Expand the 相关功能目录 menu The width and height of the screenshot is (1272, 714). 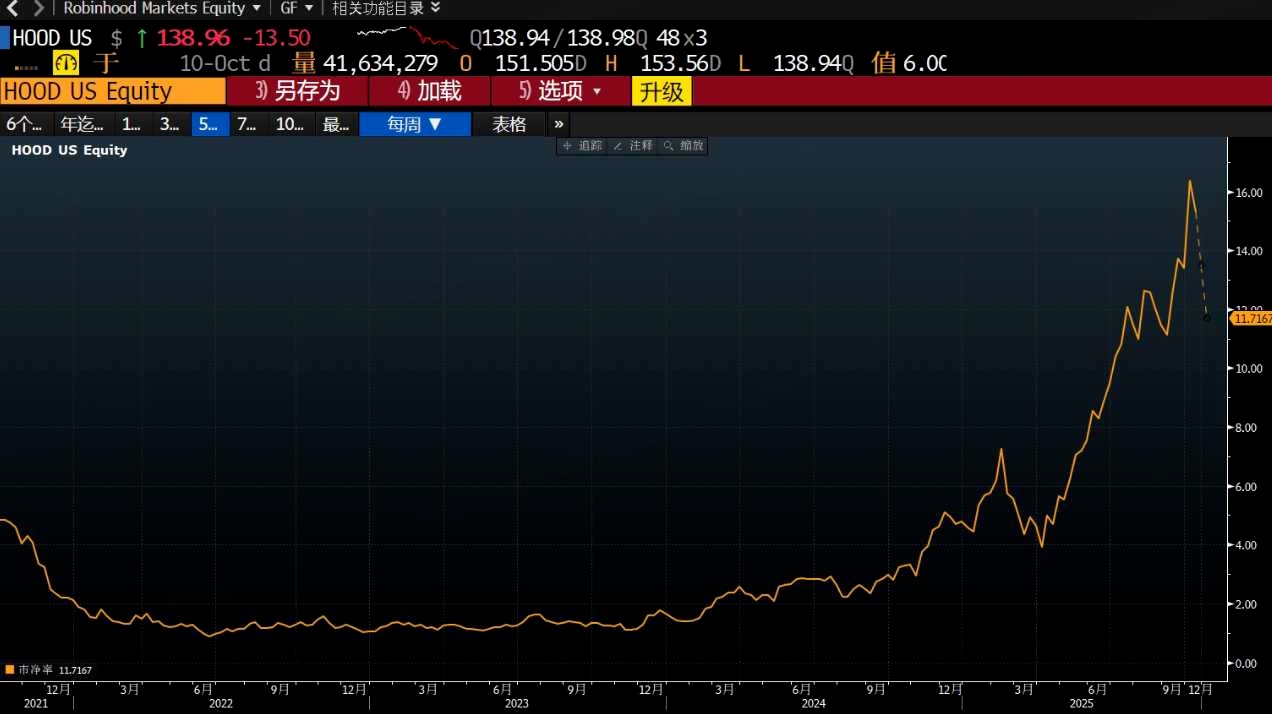click(x=386, y=8)
